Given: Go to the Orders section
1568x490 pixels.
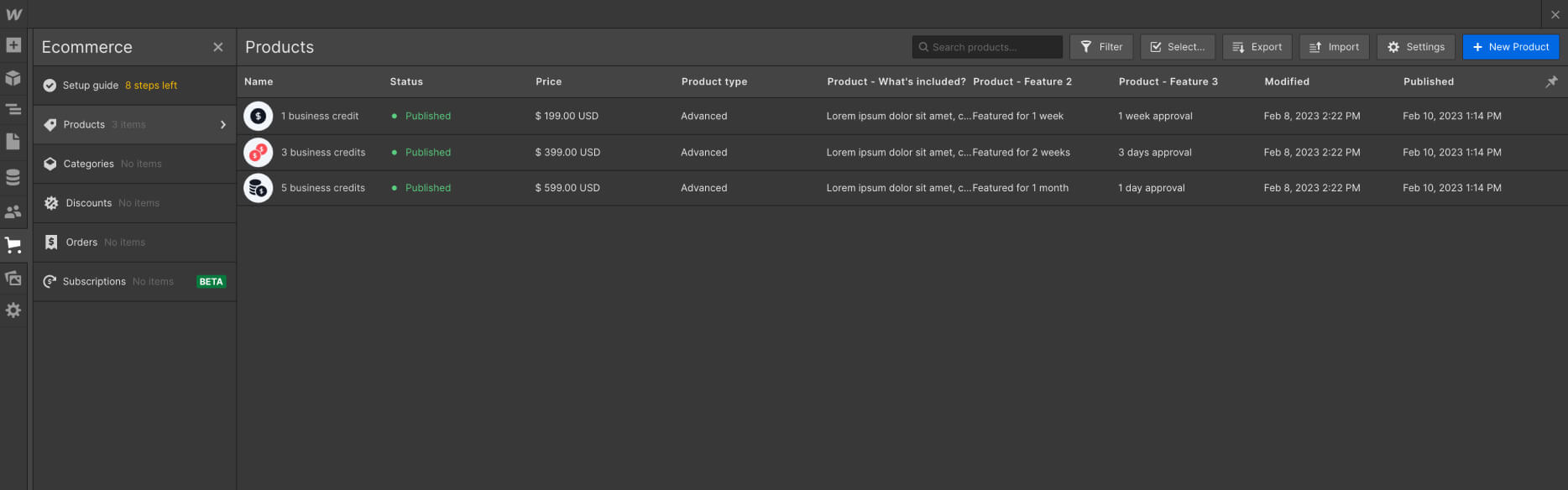Looking at the screenshot, I should pos(82,242).
